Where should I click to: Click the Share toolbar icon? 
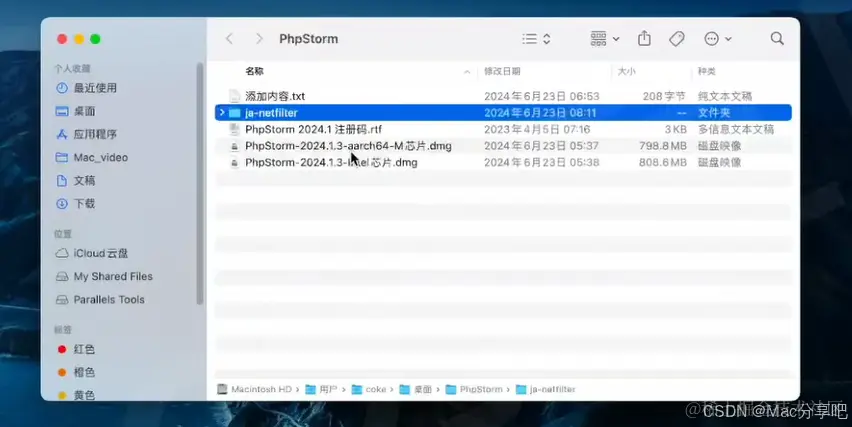pos(644,39)
